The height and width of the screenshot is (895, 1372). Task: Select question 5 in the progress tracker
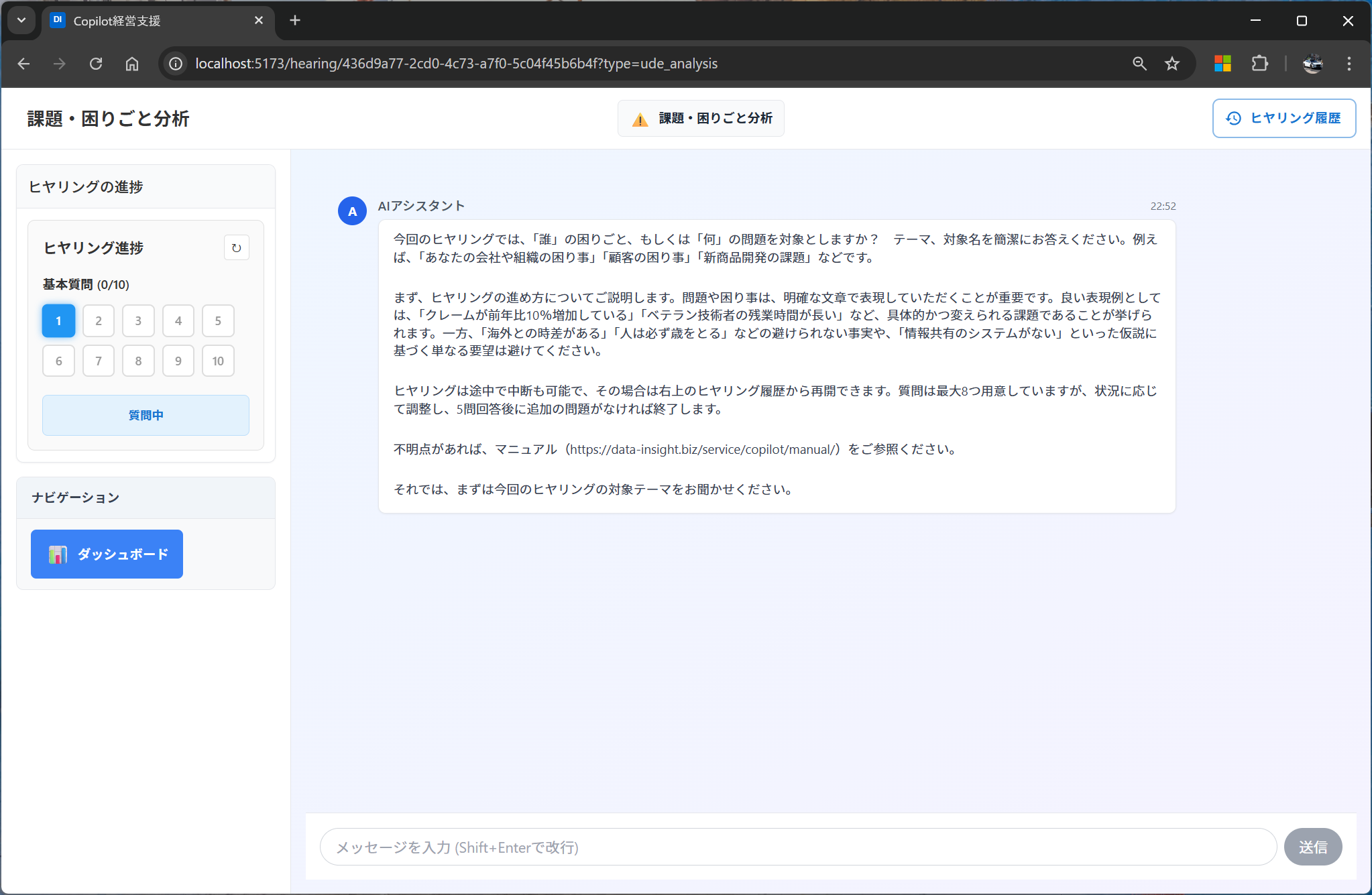coord(218,320)
